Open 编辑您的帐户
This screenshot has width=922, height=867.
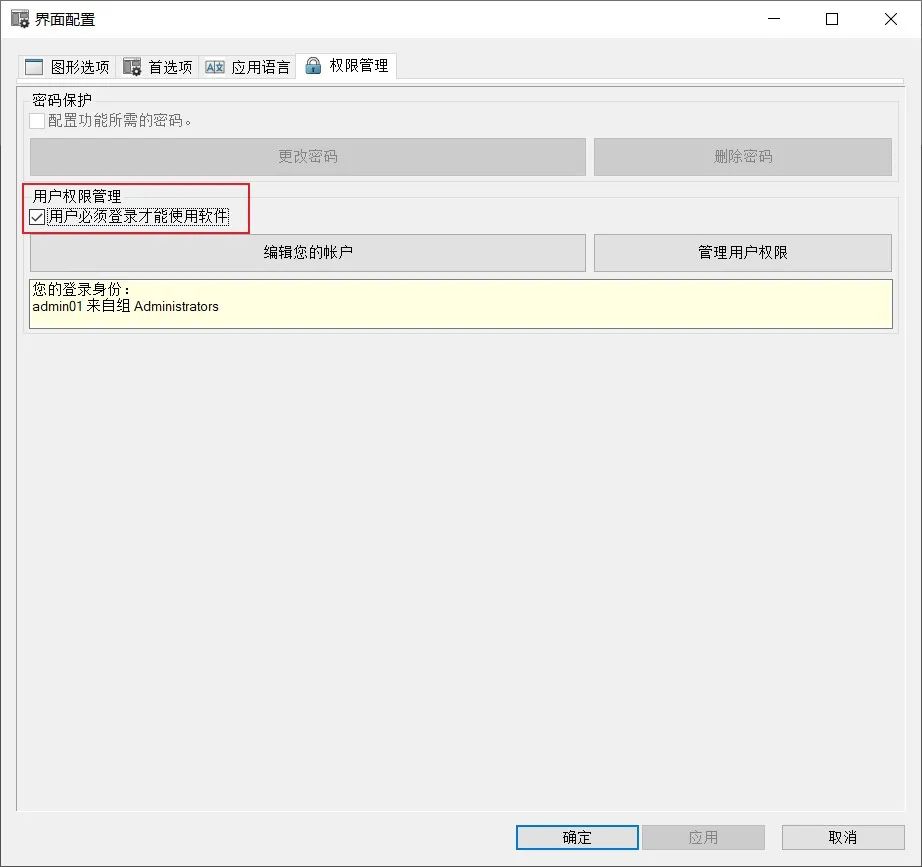tap(307, 252)
